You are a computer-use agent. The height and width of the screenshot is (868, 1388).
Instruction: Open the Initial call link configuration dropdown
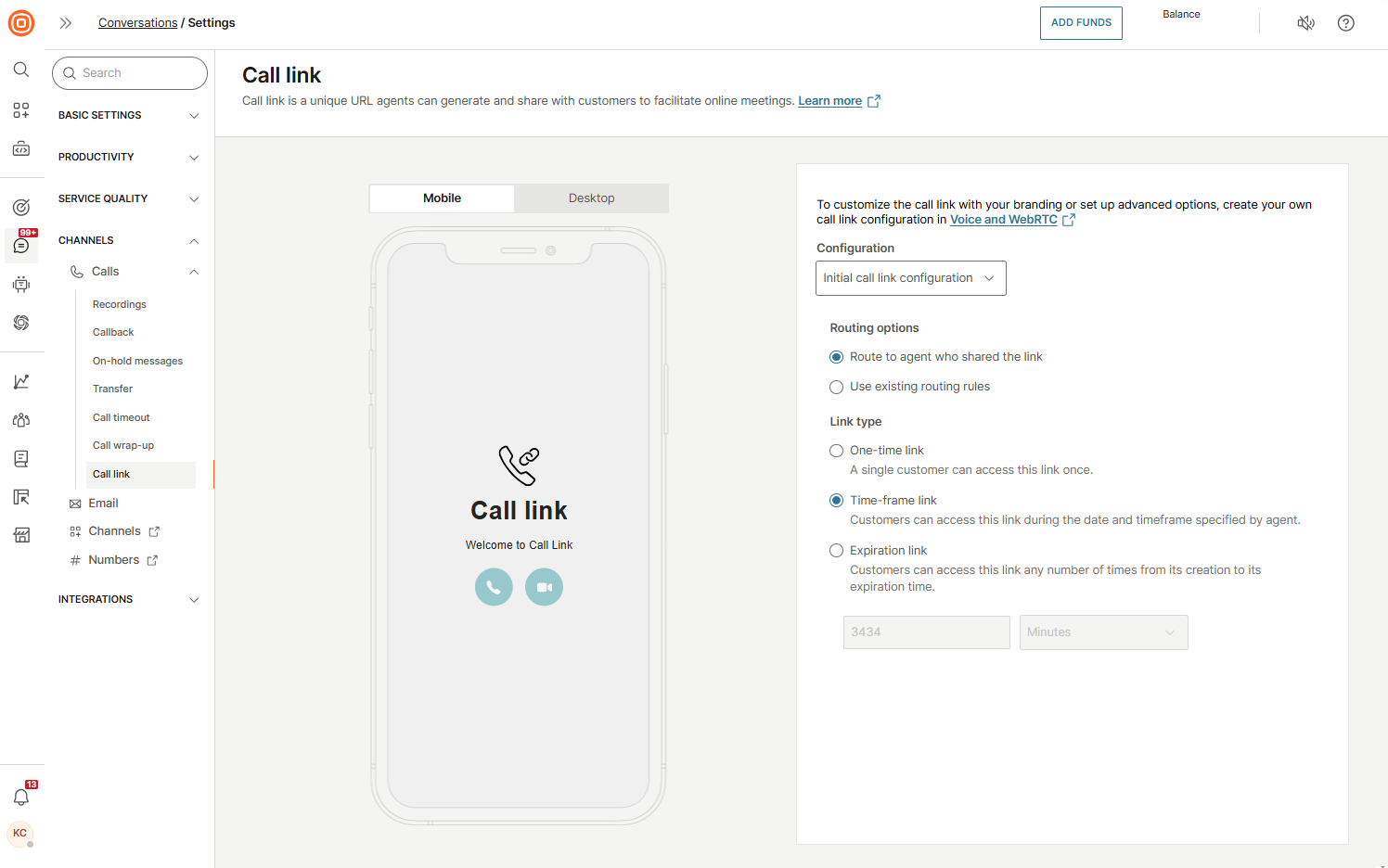pyautogui.click(x=910, y=277)
